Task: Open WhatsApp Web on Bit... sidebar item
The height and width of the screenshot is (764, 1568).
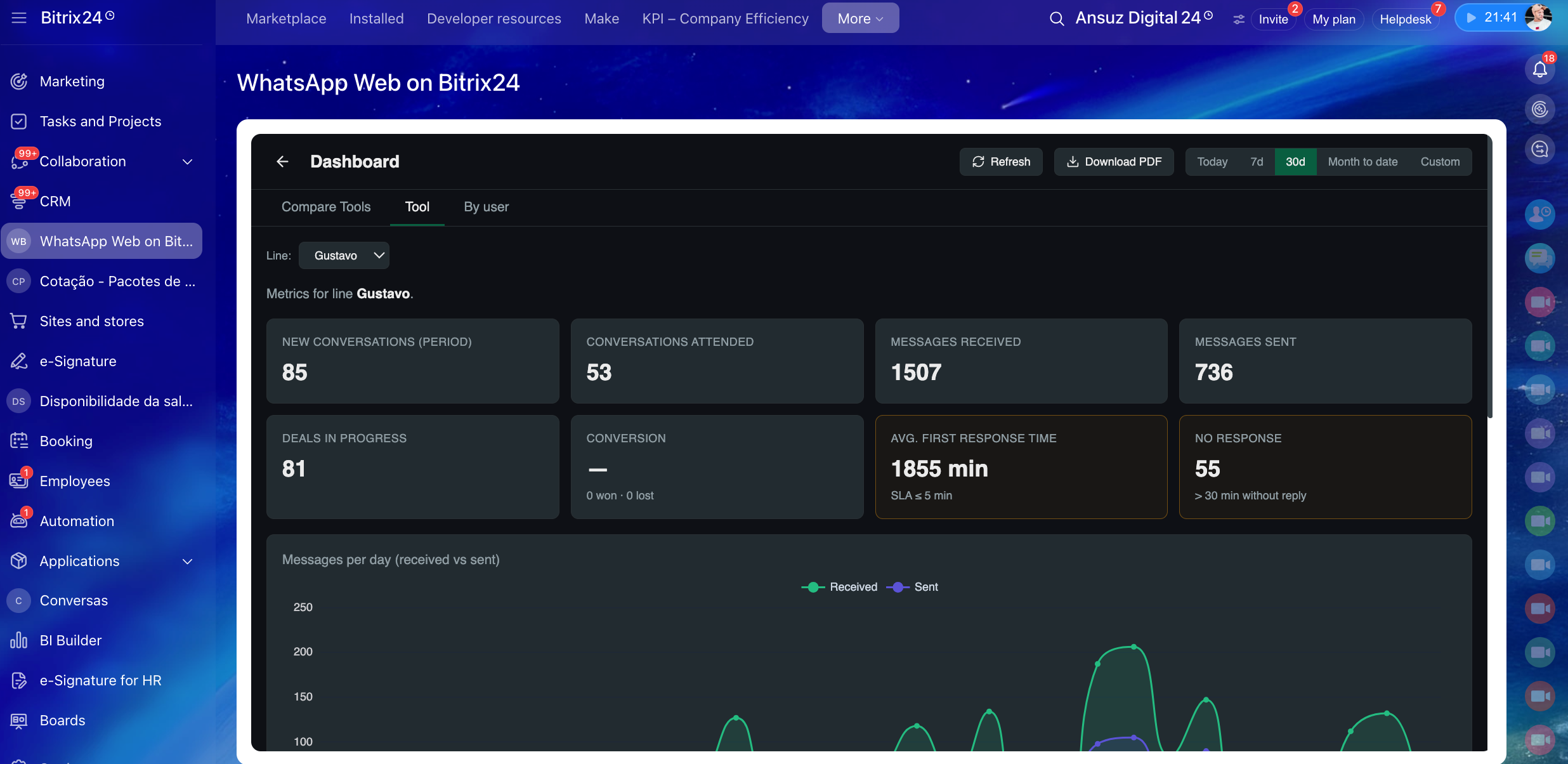Action: click(x=101, y=241)
